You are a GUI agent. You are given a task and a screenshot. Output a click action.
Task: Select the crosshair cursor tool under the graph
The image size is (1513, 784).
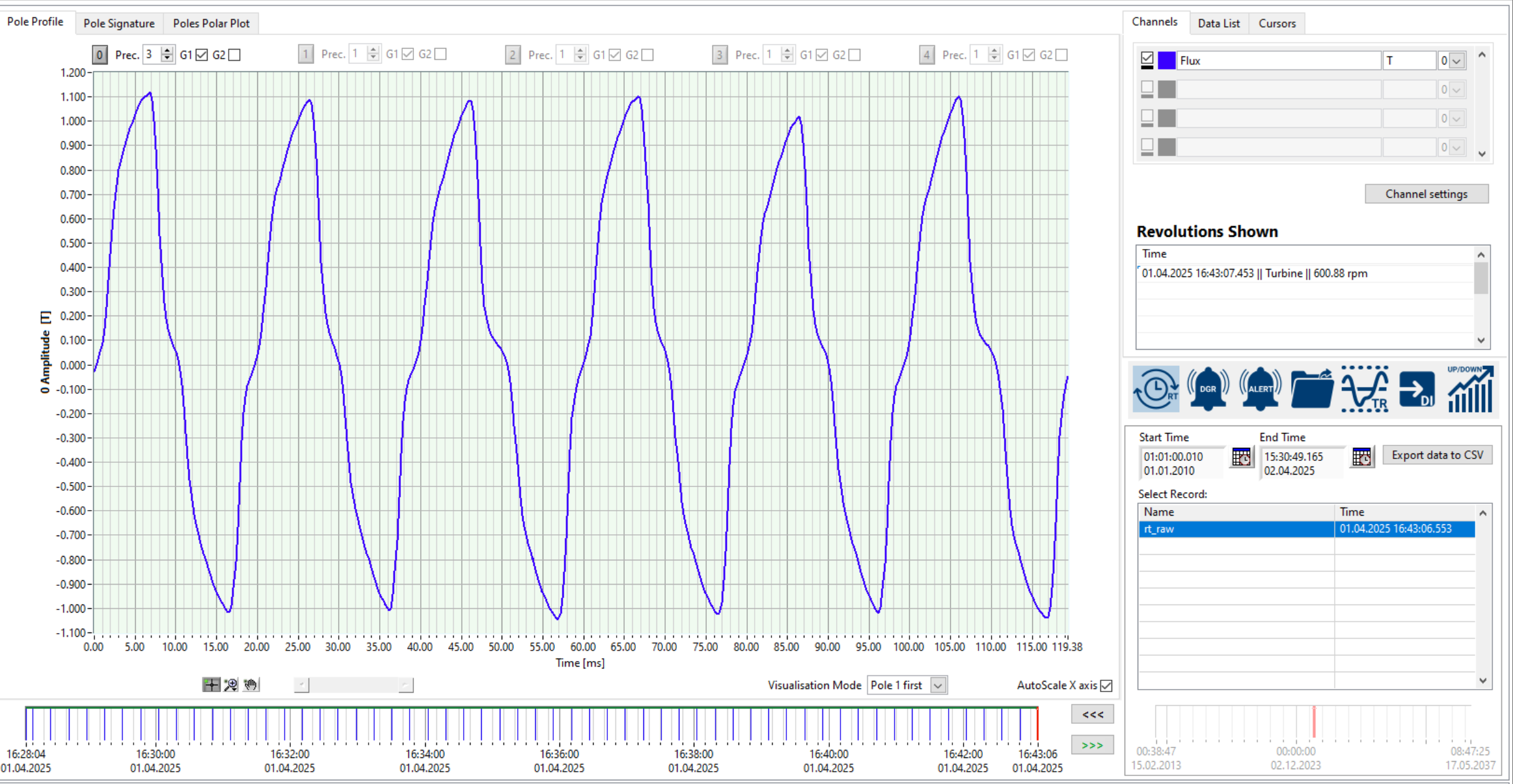tap(211, 685)
